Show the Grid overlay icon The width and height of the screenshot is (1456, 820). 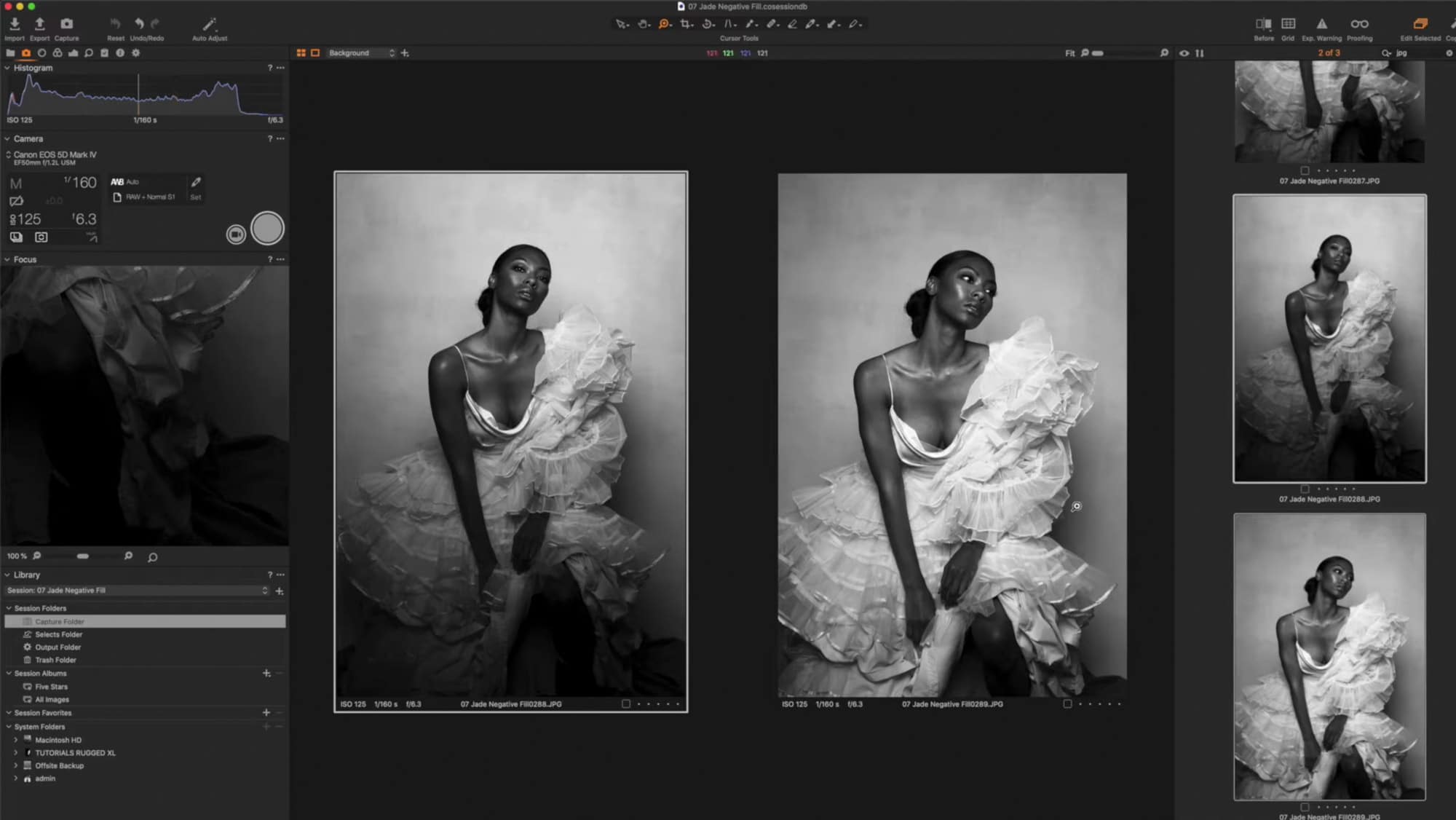tap(1288, 24)
